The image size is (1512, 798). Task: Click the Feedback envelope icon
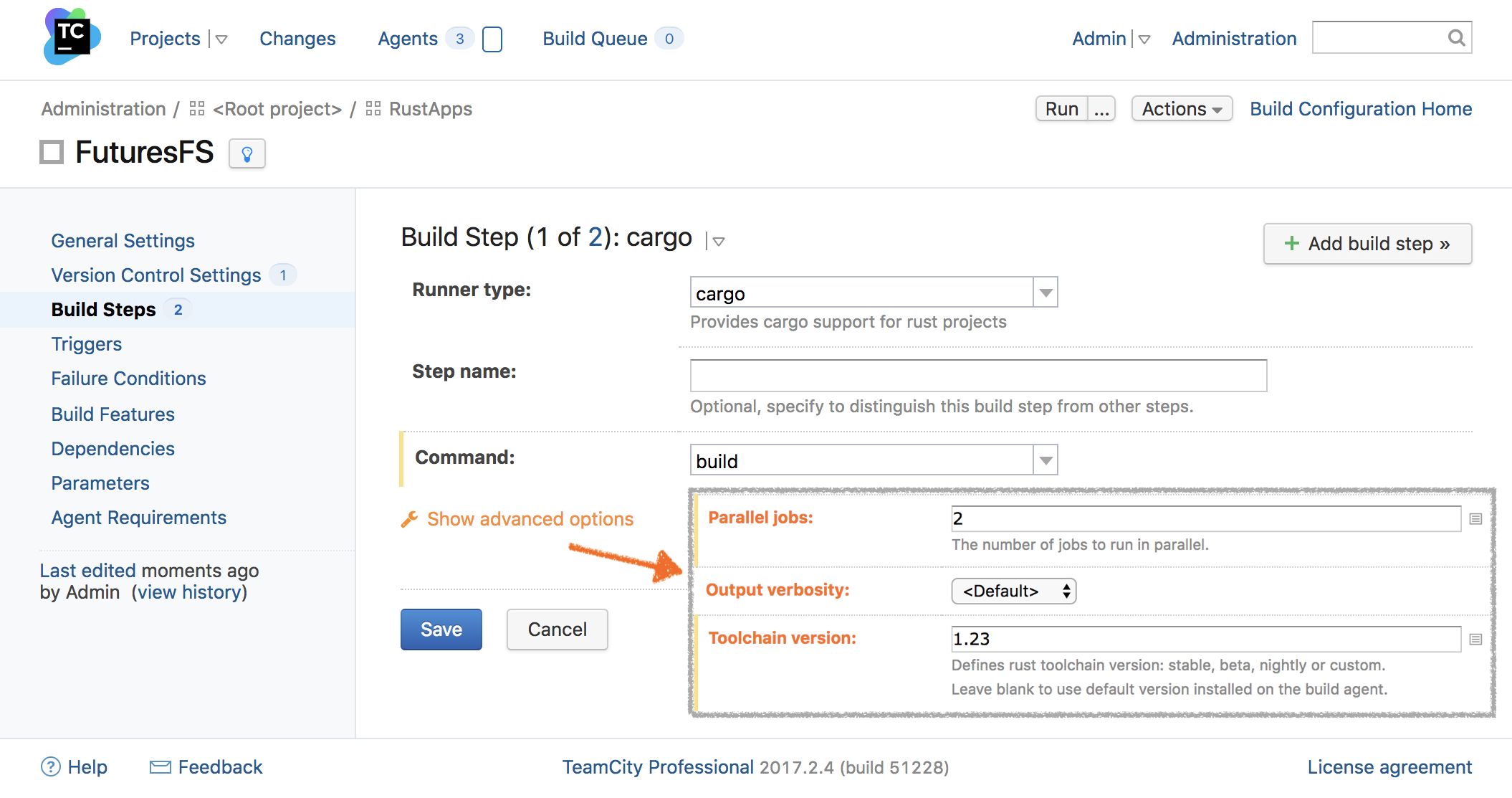[x=161, y=767]
